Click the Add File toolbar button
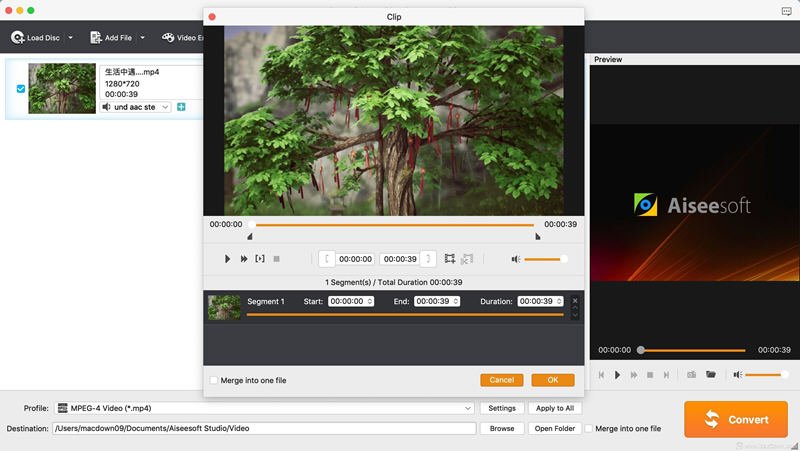Viewport: 800px width, 451px height. point(111,37)
